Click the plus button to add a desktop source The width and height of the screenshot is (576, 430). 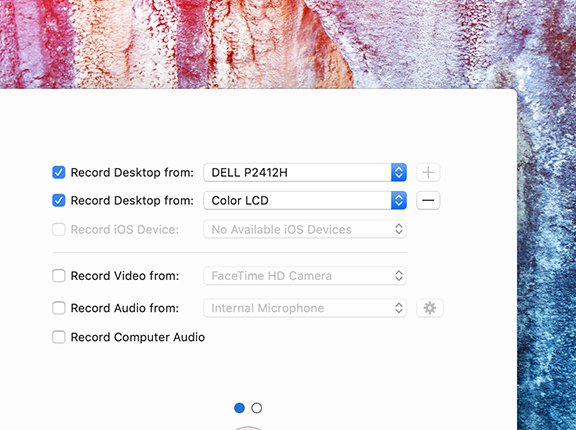(428, 172)
